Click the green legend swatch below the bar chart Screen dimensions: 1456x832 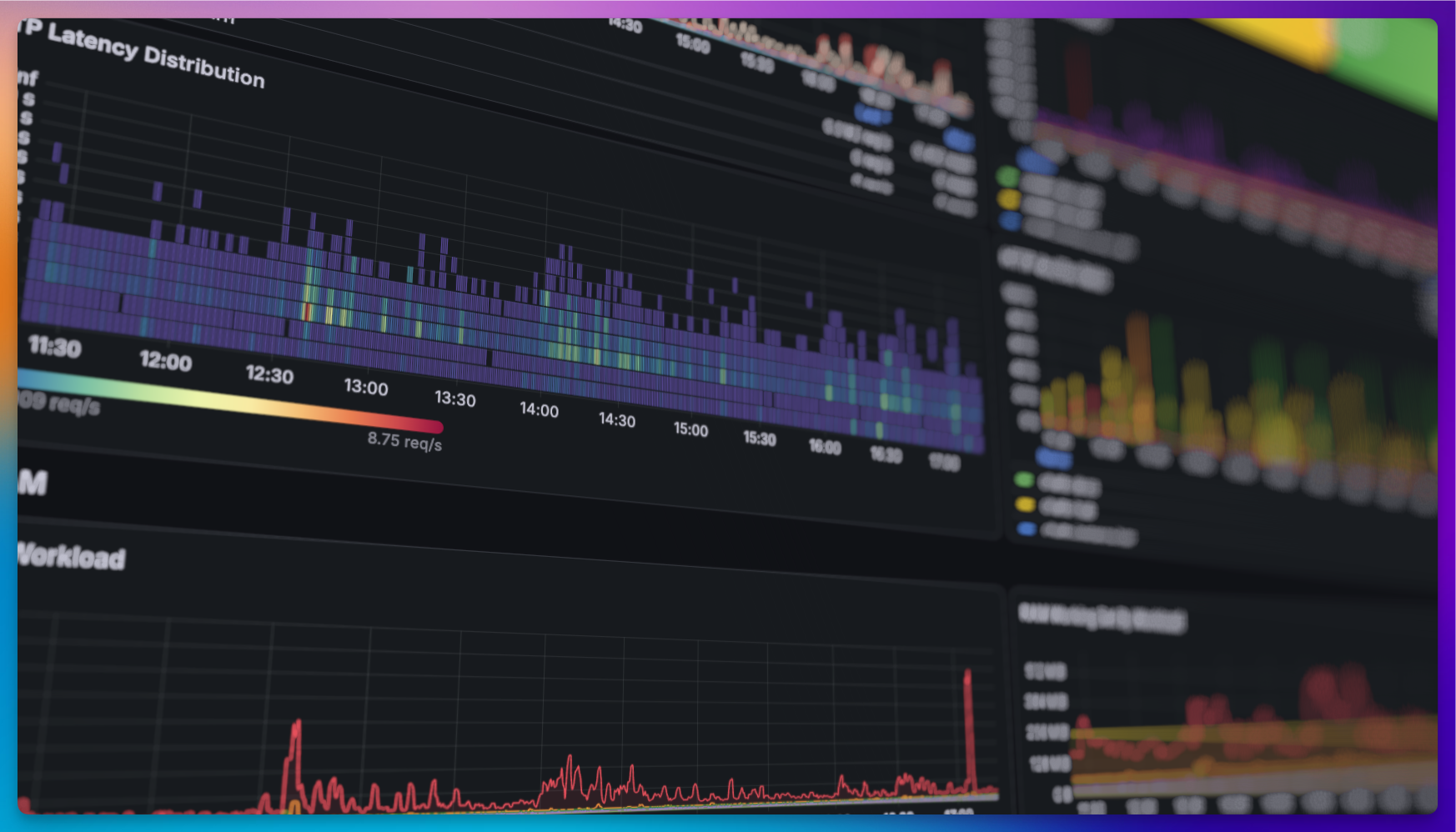pos(1024,479)
